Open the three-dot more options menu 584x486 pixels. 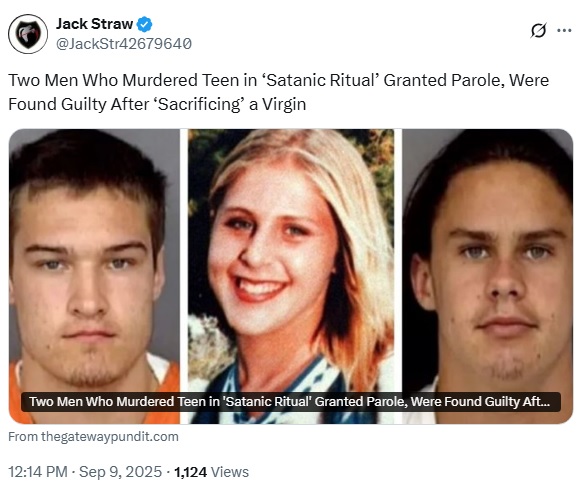(564, 31)
